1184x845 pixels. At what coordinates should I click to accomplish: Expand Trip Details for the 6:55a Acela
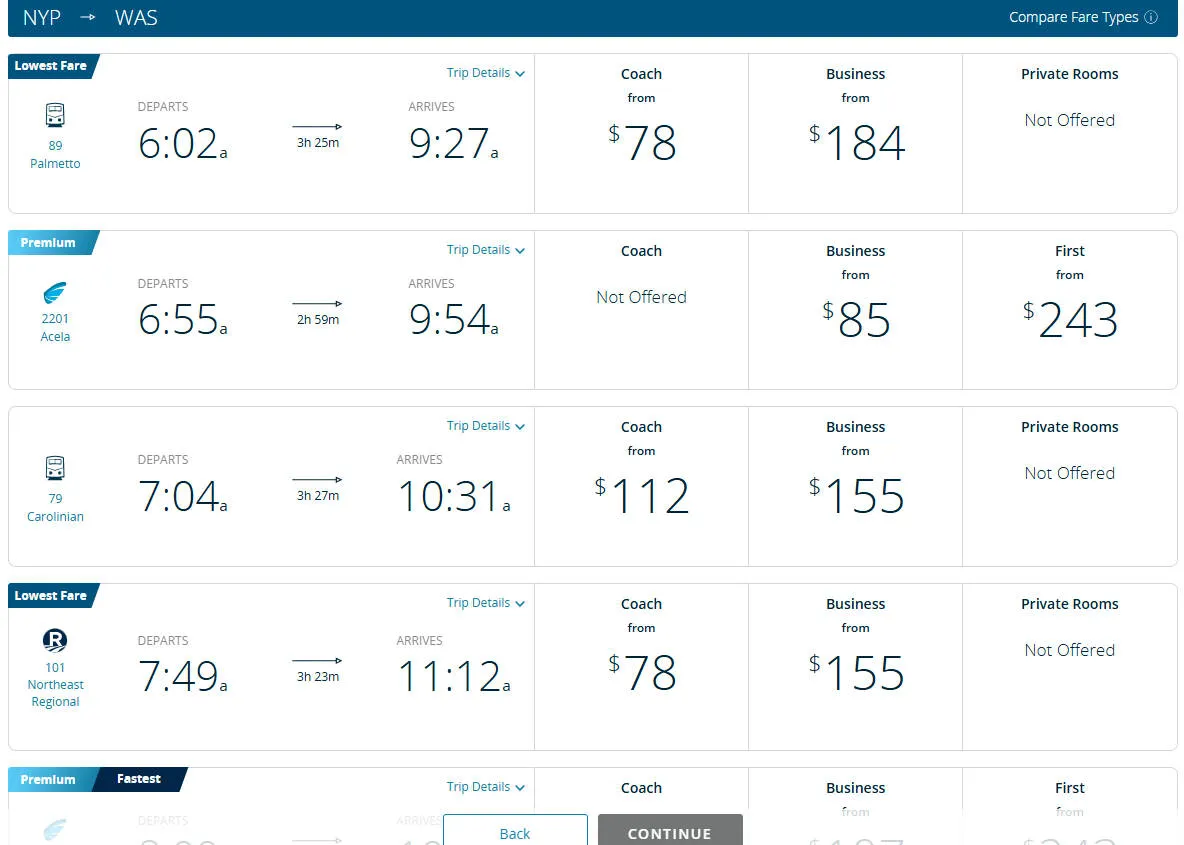485,250
